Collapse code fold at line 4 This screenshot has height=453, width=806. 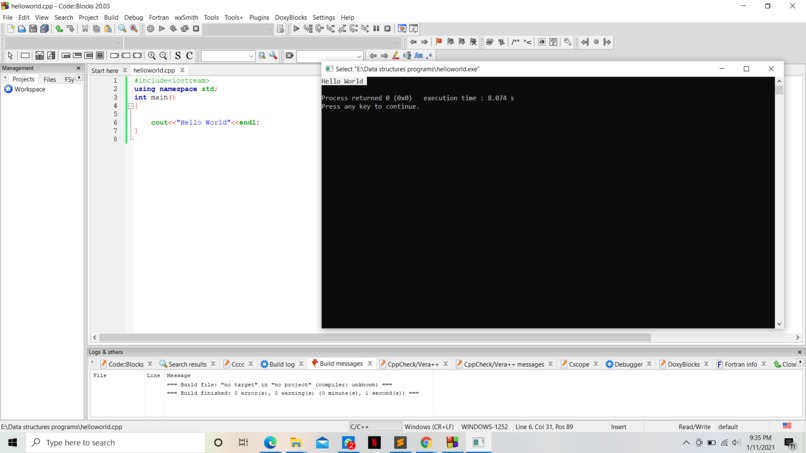tap(131, 106)
